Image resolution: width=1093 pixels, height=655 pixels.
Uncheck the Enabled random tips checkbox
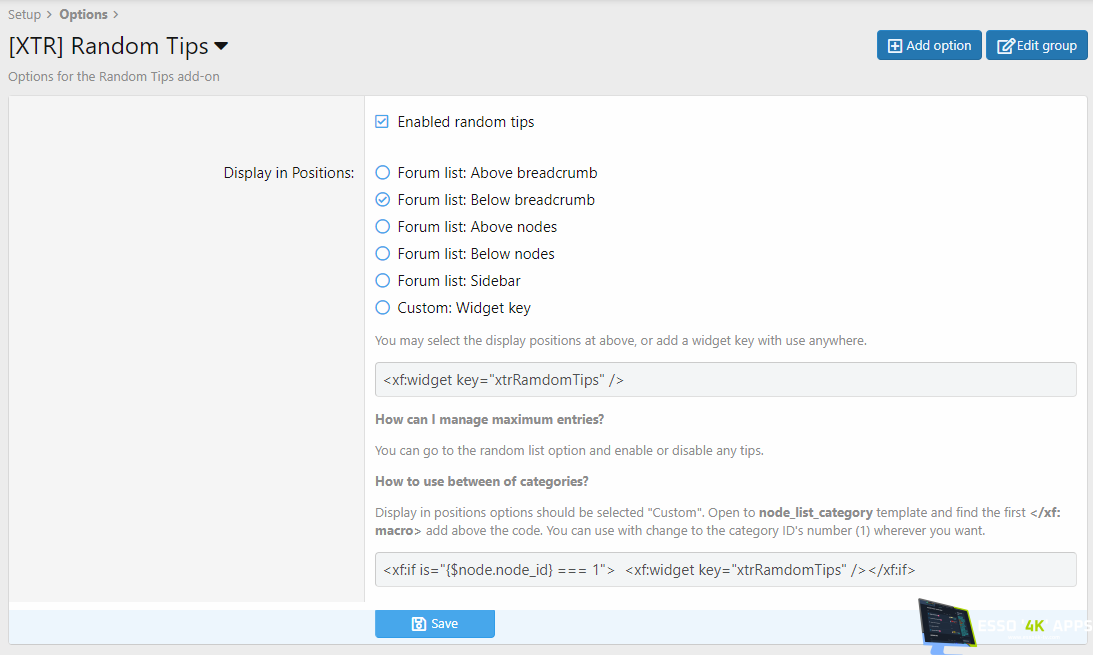coord(382,122)
